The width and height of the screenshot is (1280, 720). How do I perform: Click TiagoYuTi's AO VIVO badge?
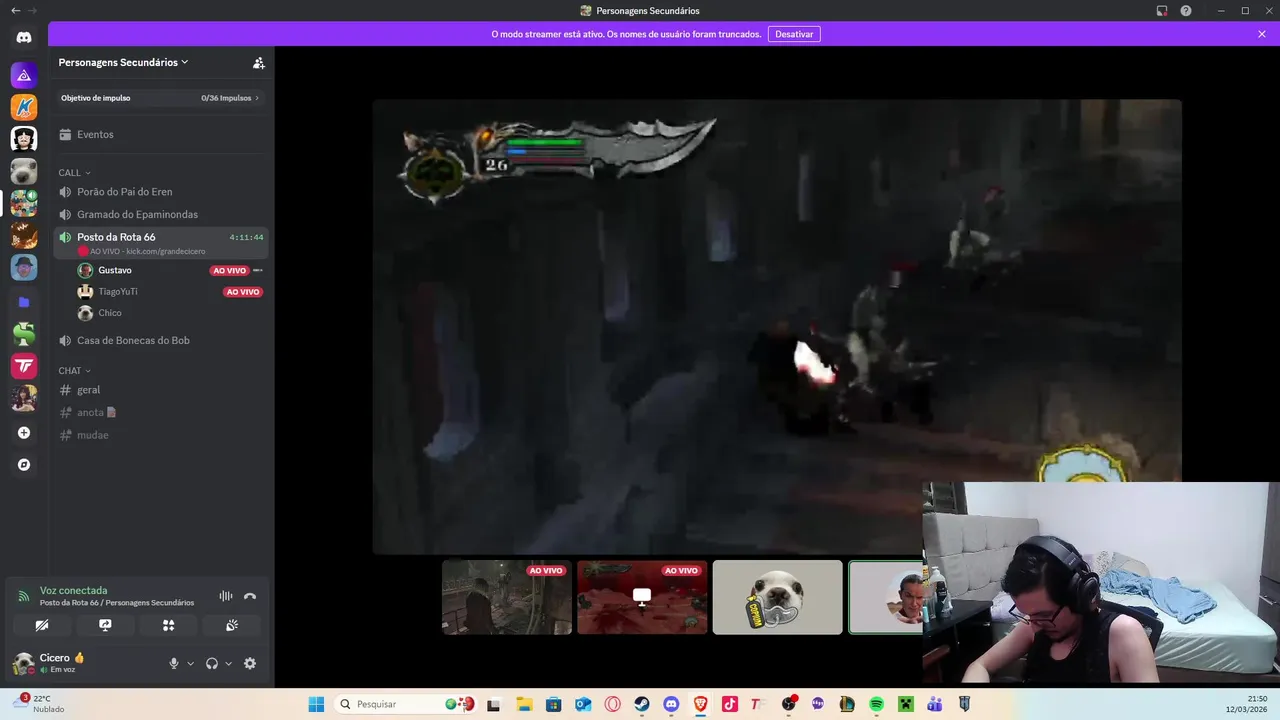243,292
